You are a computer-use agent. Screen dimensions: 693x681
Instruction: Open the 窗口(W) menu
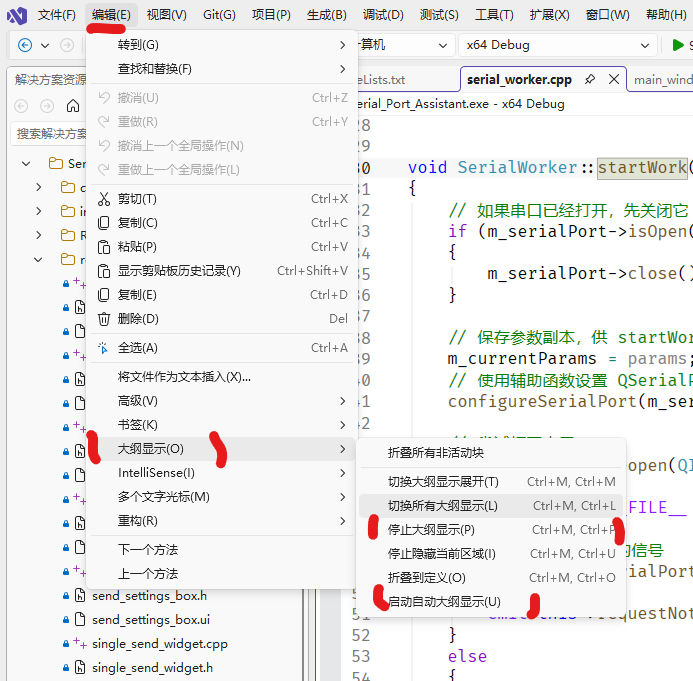tap(607, 15)
